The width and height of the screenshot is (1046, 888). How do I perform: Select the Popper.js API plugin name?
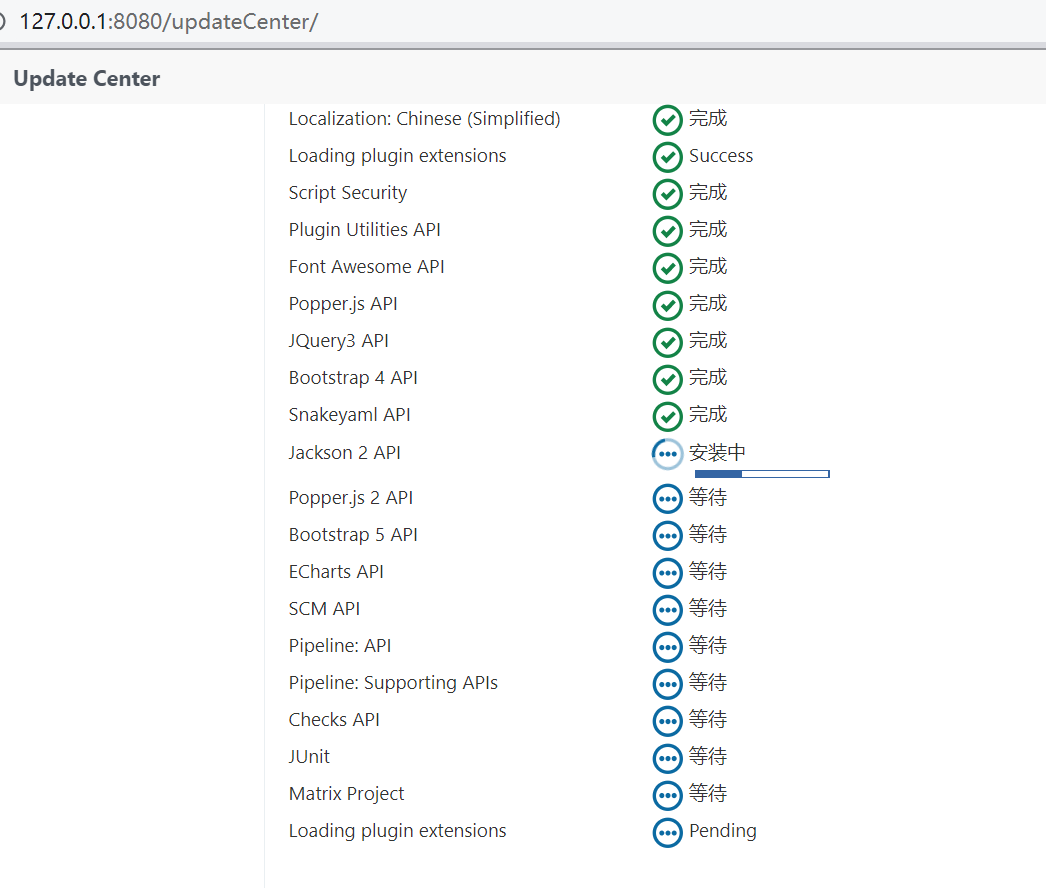(x=343, y=304)
